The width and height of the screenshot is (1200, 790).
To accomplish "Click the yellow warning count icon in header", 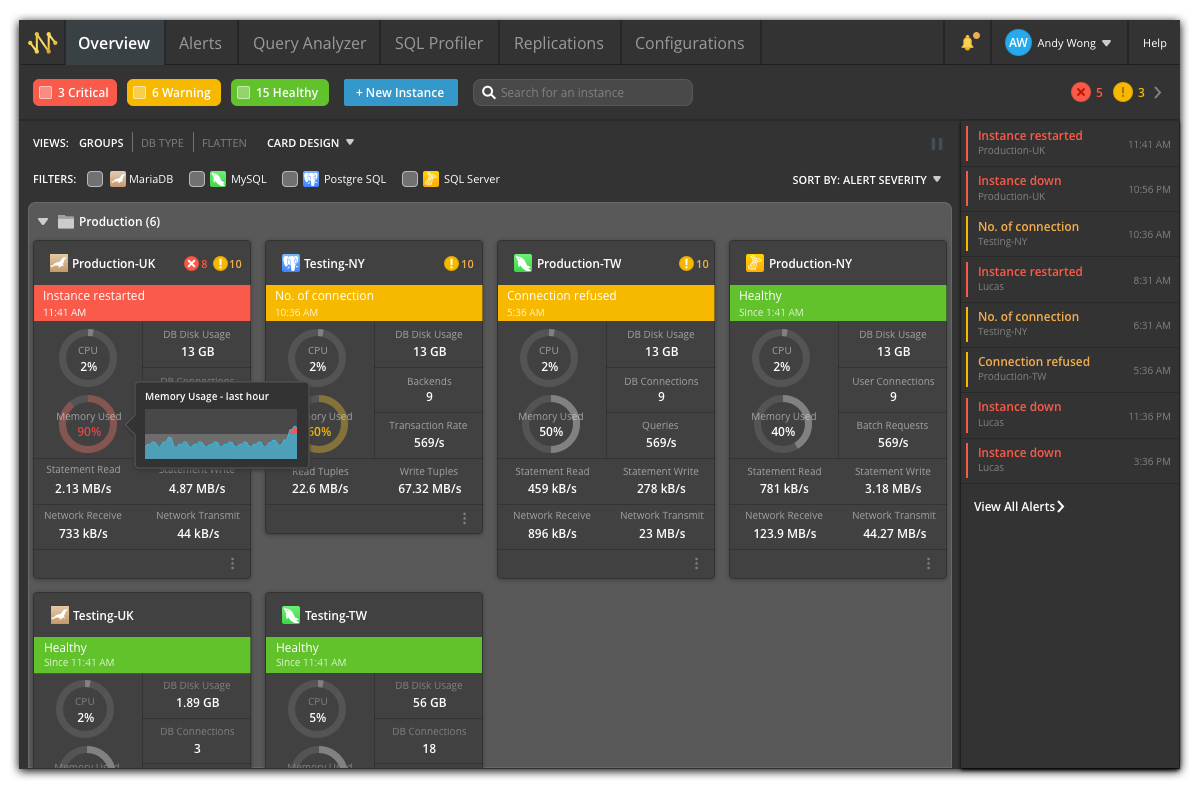I will [1123, 92].
